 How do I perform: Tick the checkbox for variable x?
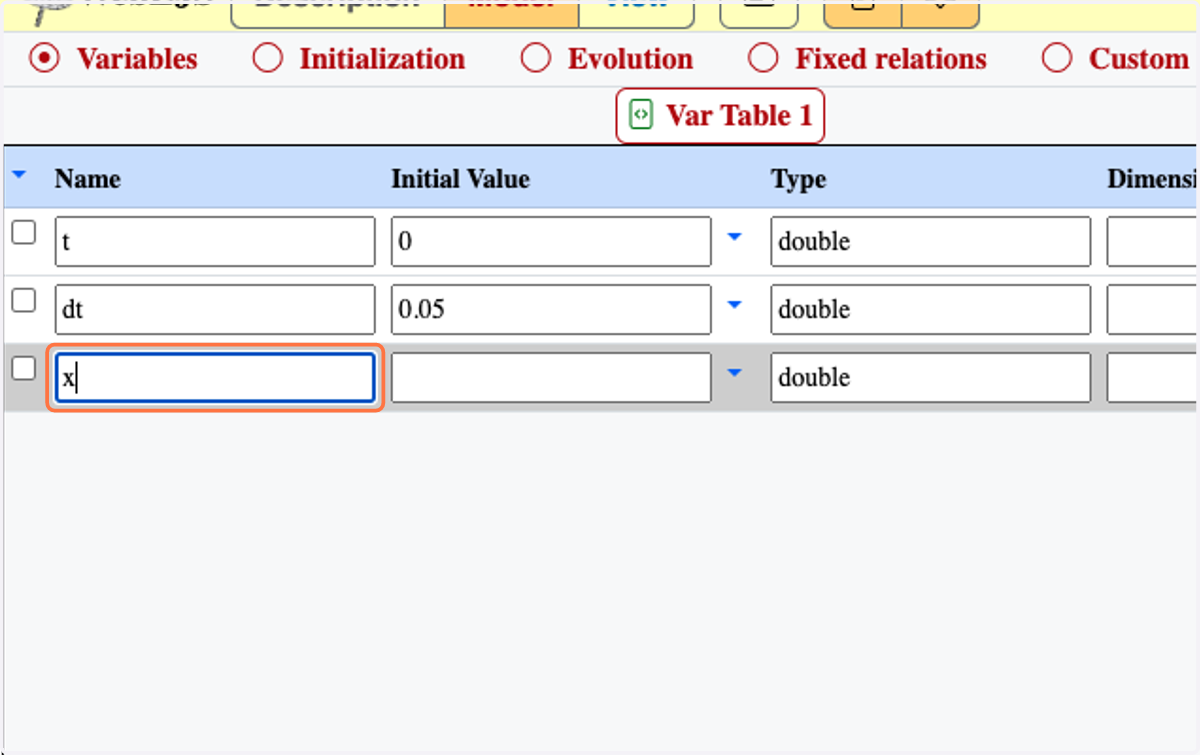click(x=23, y=369)
